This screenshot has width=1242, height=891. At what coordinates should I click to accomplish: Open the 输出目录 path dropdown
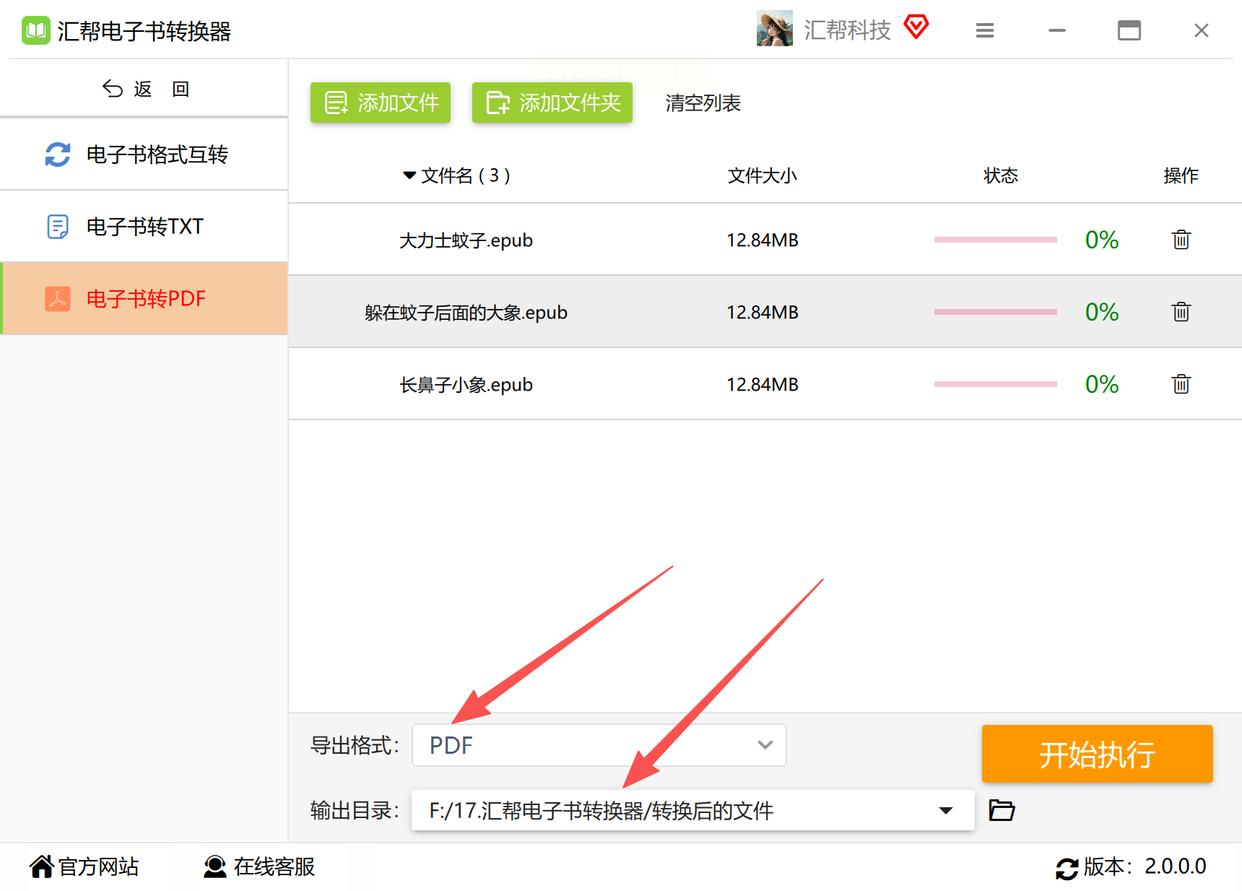tap(693, 810)
